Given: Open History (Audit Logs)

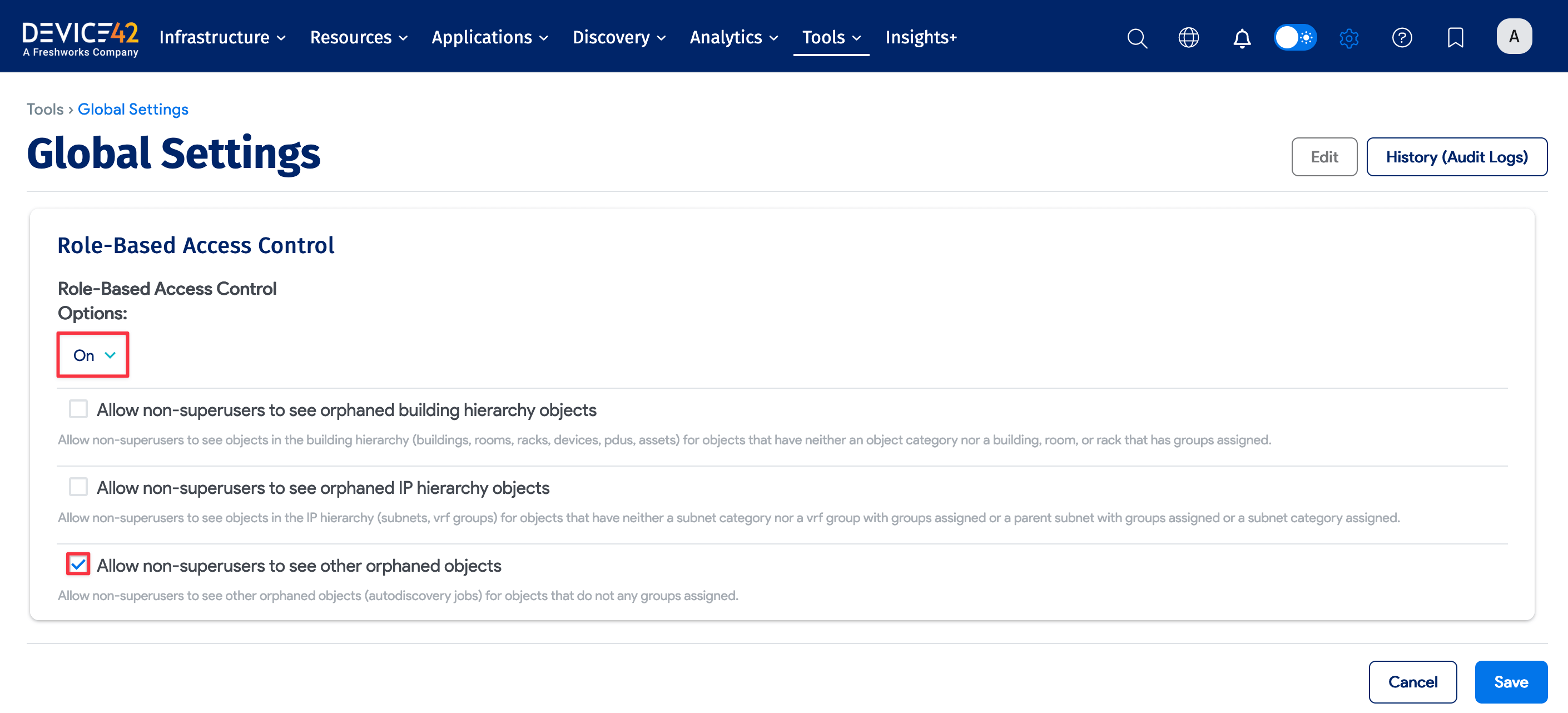Looking at the screenshot, I should click(x=1456, y=157).
